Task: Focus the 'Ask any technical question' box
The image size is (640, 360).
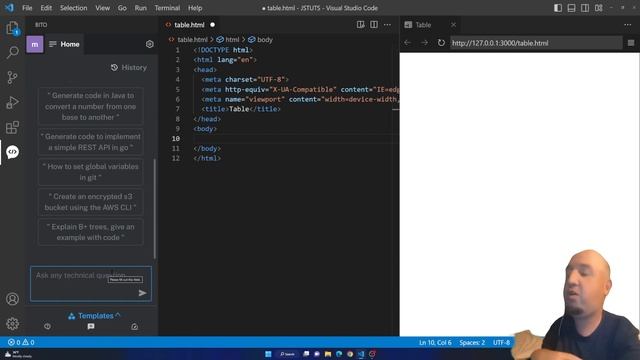Action: [91, 284]
